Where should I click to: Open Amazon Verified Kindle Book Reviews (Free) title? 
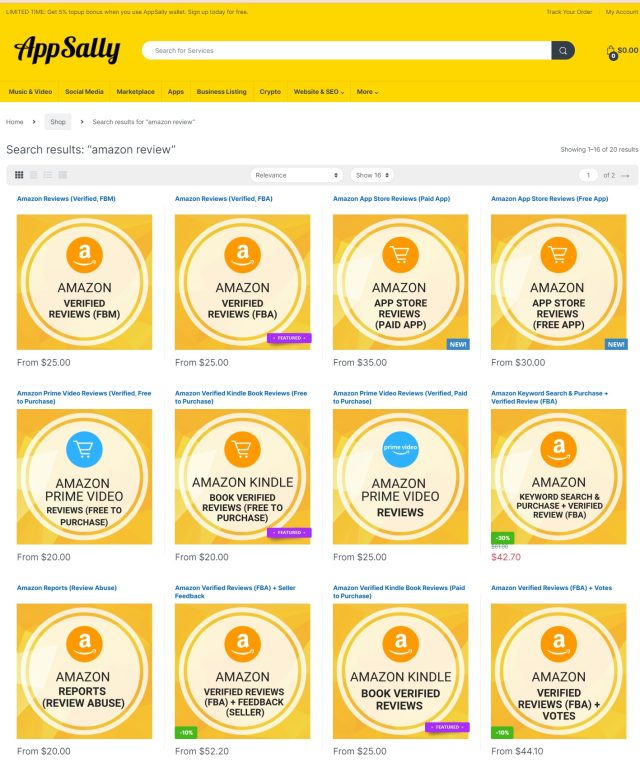[x=241, y=397]
